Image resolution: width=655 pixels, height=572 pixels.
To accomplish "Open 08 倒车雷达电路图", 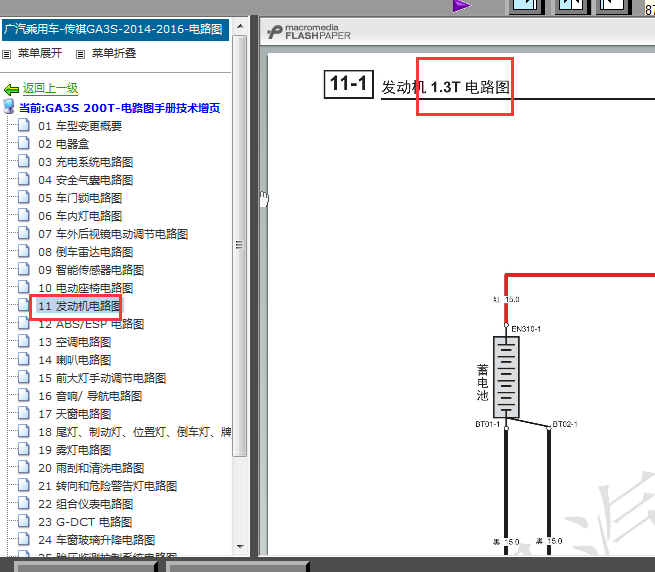I will [85, 252].
